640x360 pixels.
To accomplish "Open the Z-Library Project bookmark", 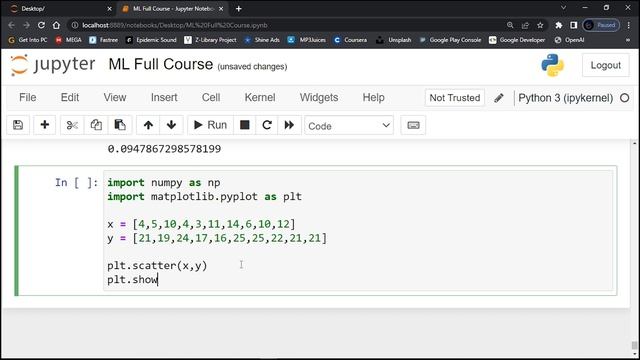I will (211, 40).
